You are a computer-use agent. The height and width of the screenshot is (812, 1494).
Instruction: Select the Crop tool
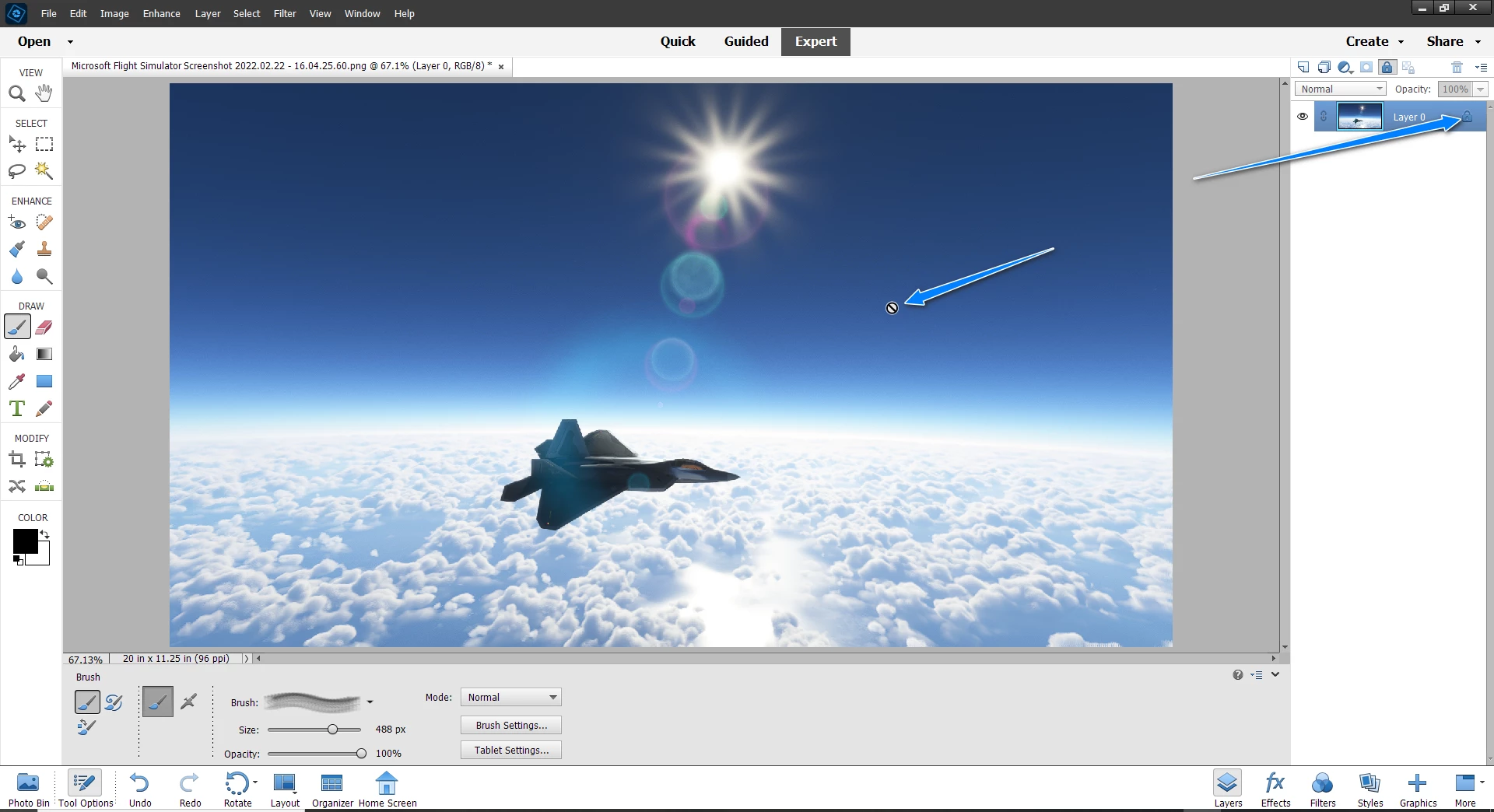point(17,460)
